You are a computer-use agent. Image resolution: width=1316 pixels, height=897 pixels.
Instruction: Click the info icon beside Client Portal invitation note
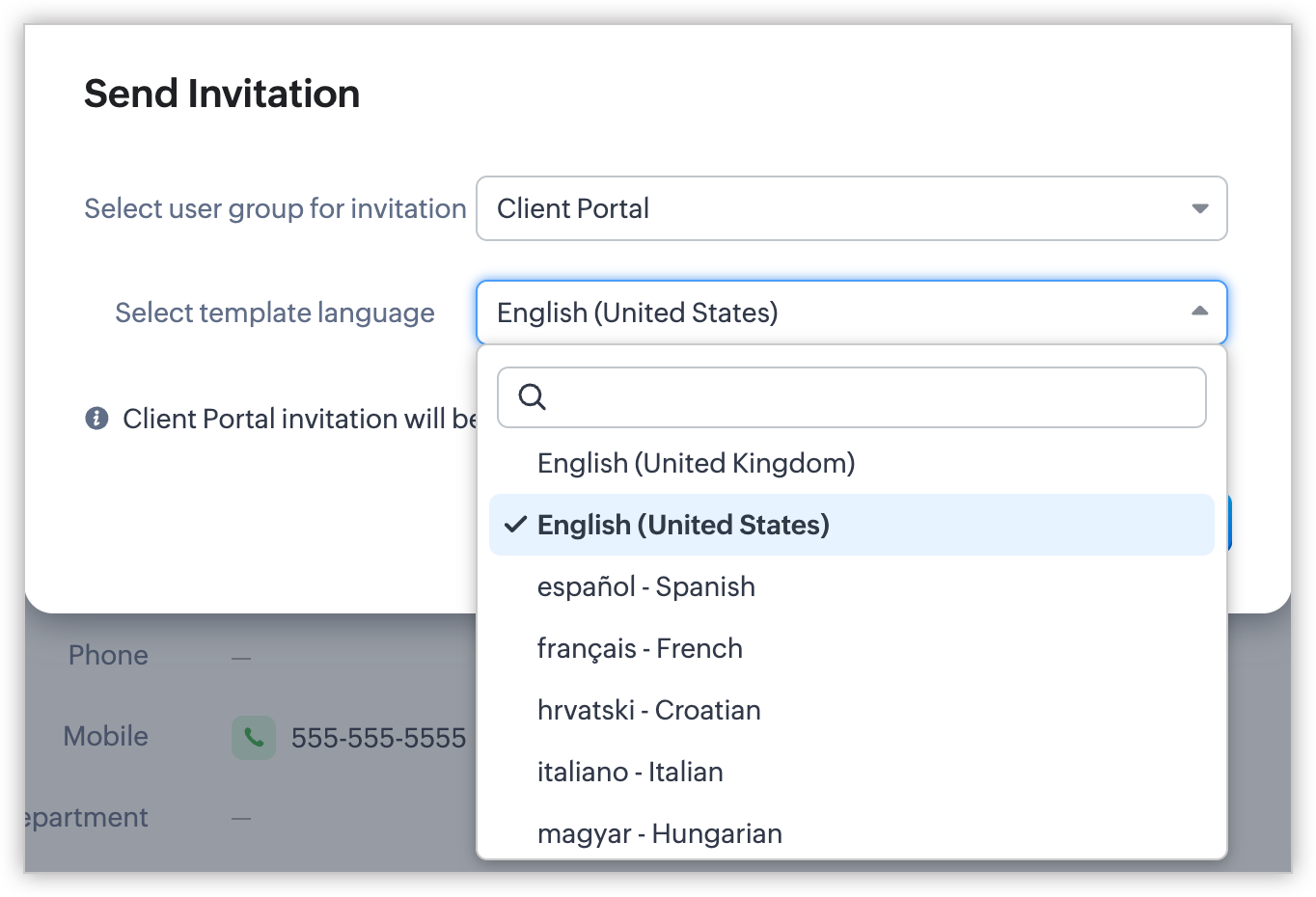click(x=96, y=419)
